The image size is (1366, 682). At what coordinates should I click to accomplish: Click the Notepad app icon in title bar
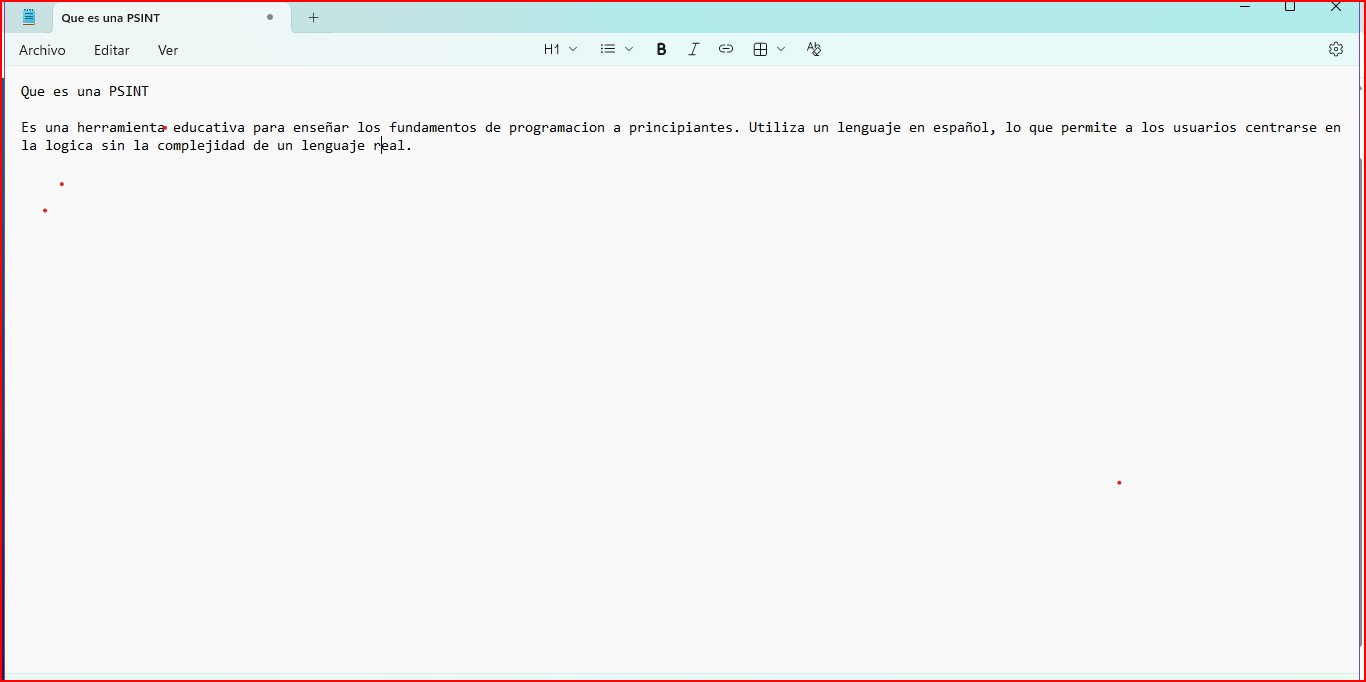pyautogui.click(x=29, y=17)
